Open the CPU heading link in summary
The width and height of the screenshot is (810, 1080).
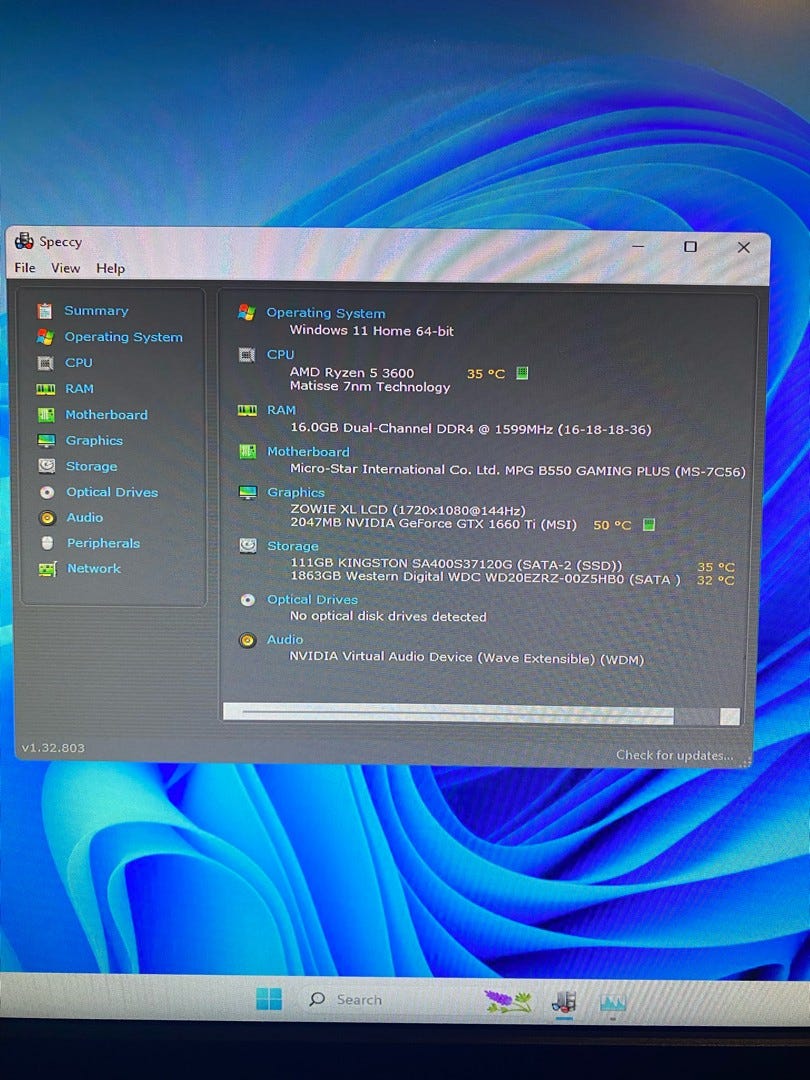(280, 354)
